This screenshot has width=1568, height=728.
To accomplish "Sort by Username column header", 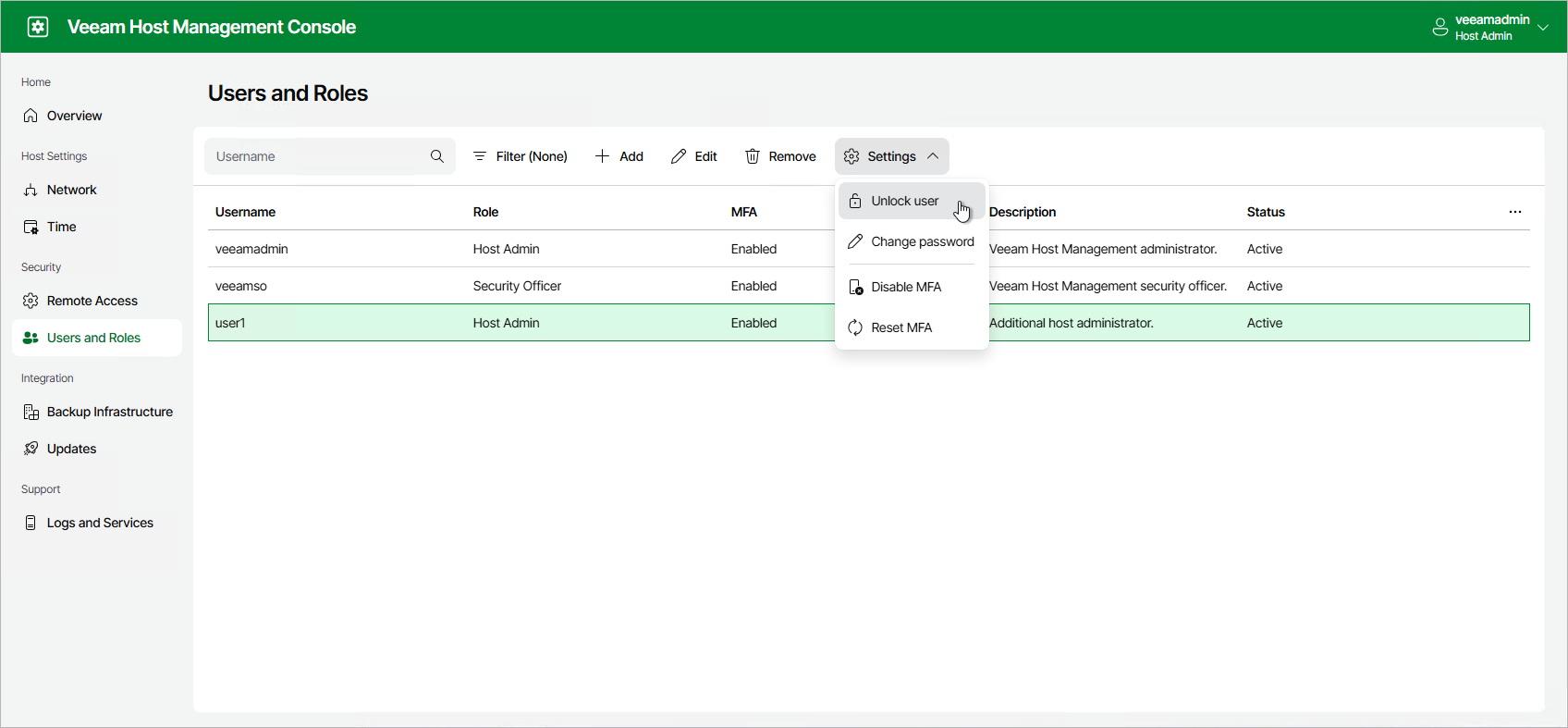I will pos(245,212).
